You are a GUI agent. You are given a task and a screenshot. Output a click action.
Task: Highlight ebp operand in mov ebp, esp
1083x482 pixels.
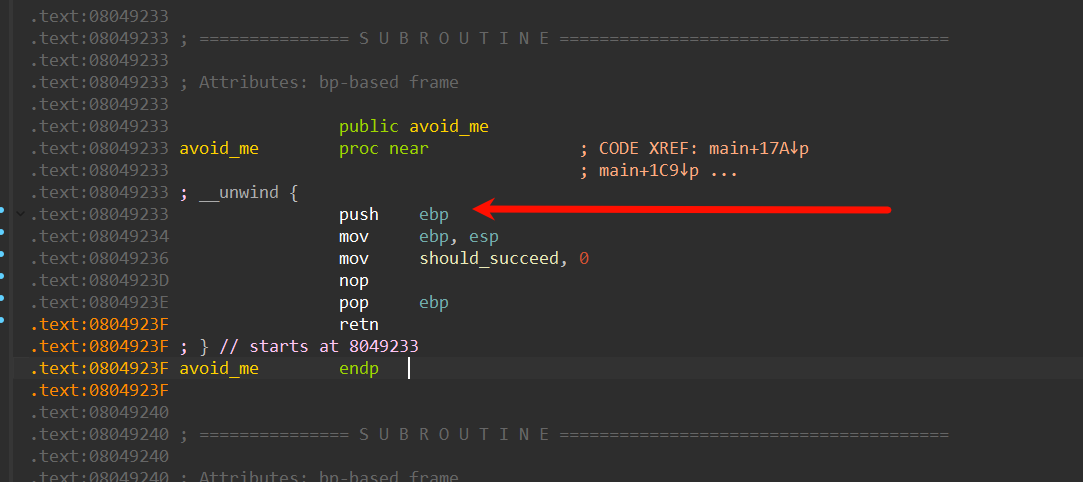coord(434,237)
